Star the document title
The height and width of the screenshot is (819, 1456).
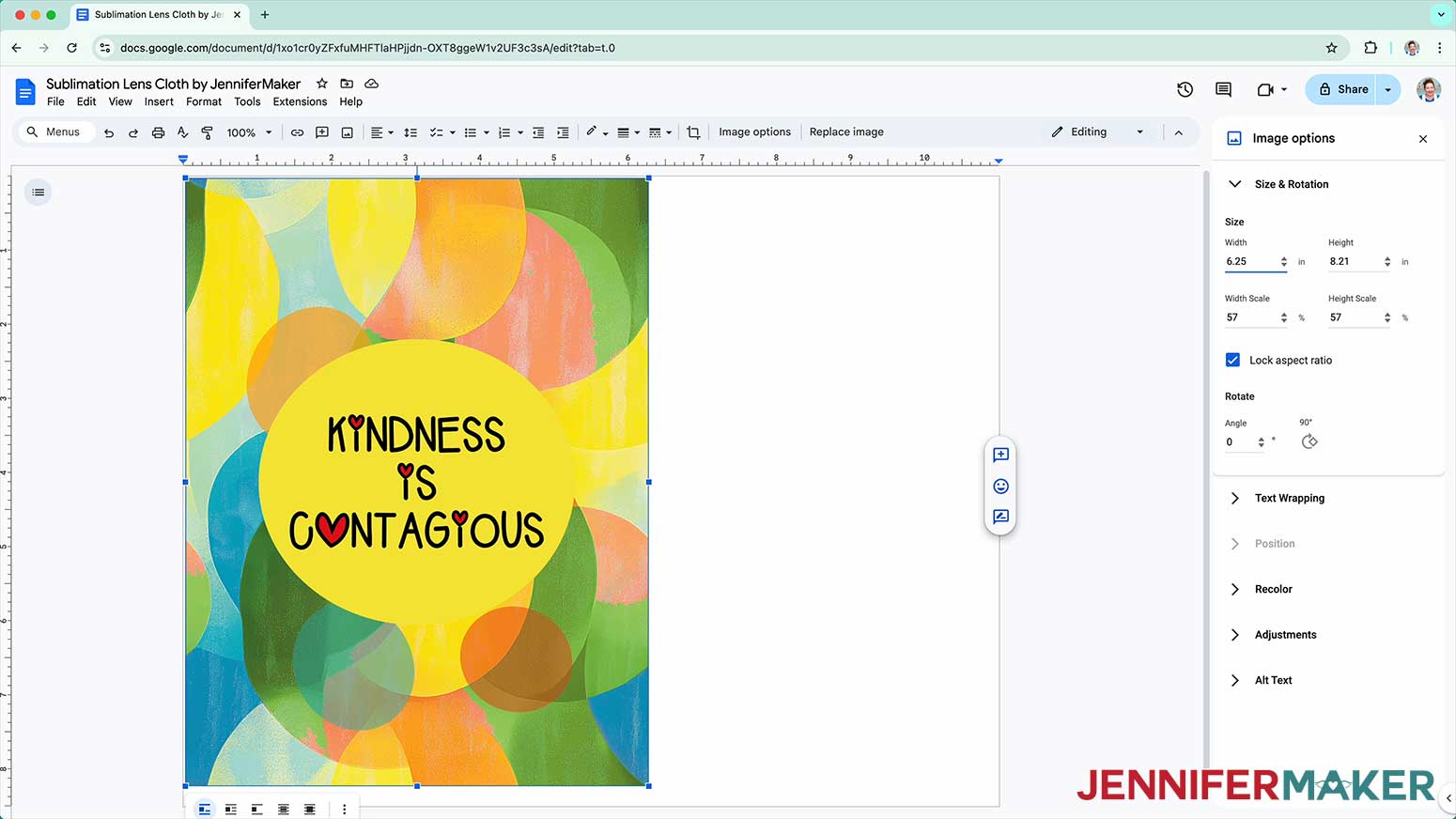[322, 84]
